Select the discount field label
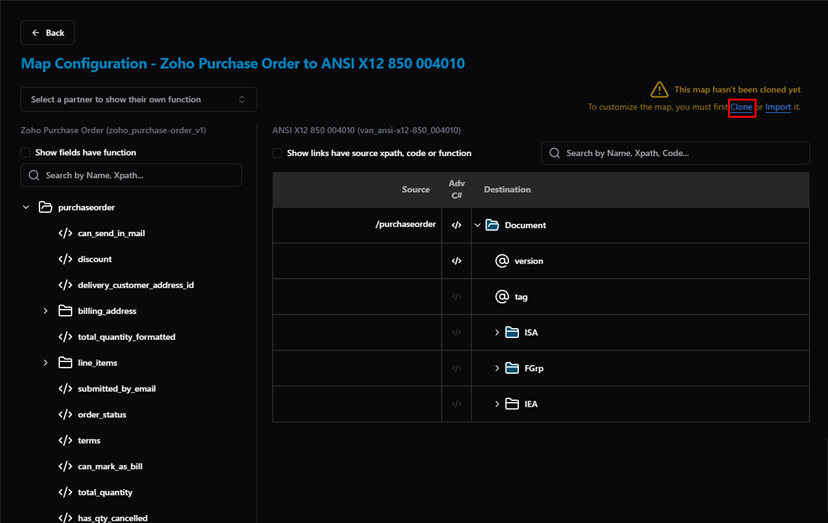Viewport: 828px width, 523px height. tap(95, 259)
